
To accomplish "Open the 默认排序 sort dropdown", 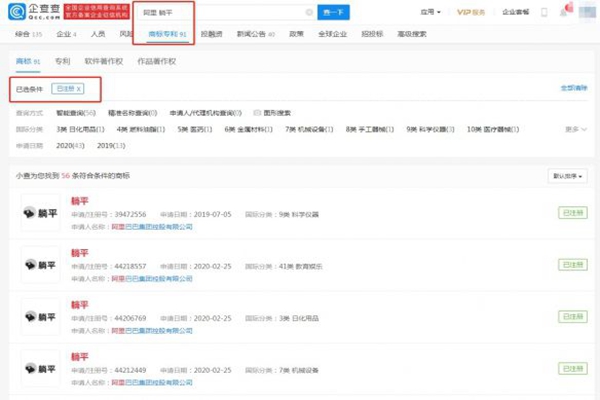I will pyautogui.click(x=567, y=175).
